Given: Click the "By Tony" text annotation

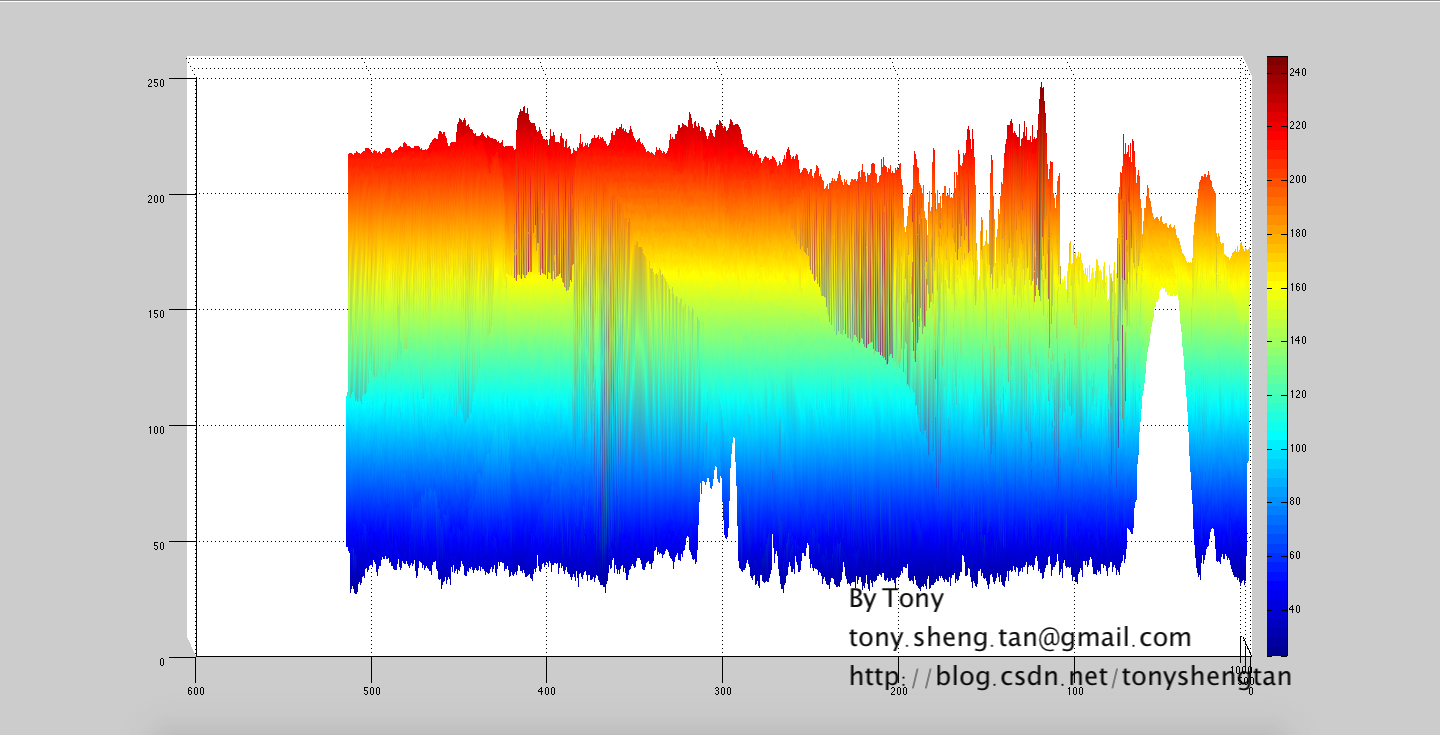Looking at the screenshot, I should (x=895, y=599).
